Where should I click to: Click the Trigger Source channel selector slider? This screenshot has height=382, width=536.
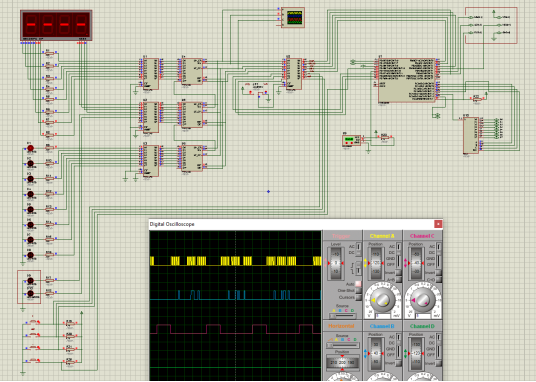[x=342, y=316]
